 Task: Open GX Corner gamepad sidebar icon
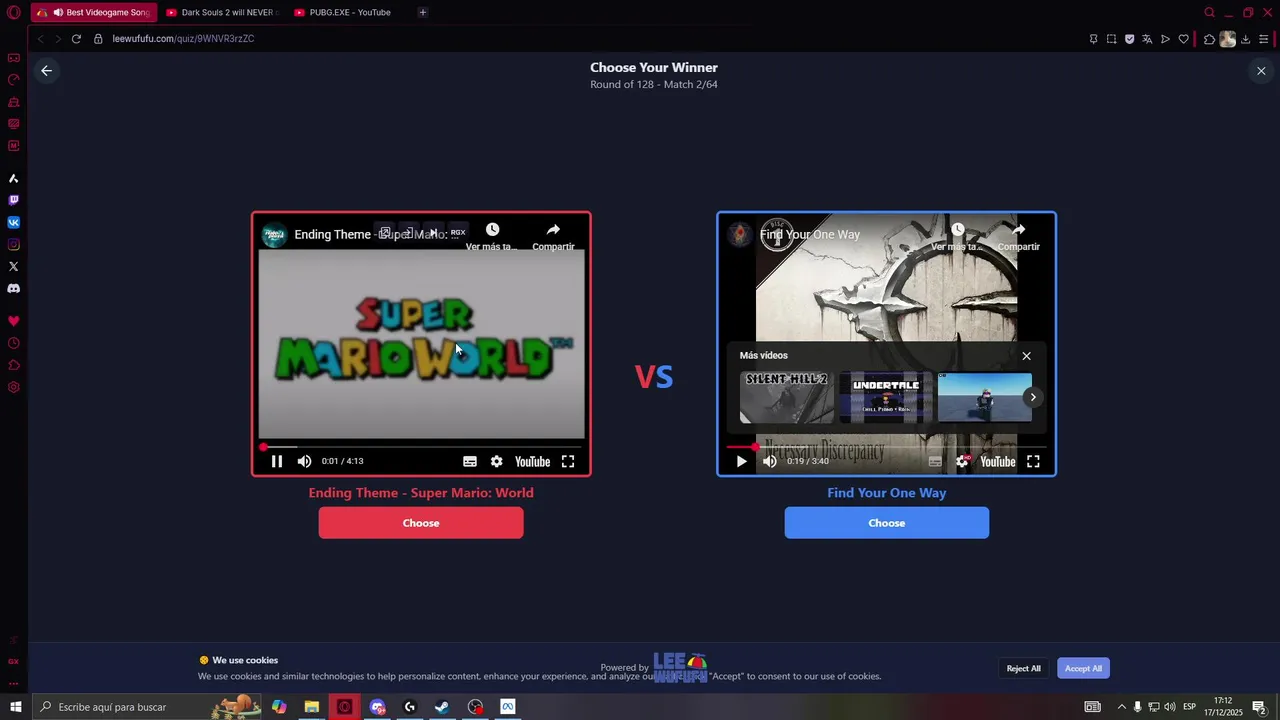[x=14, y=58]
